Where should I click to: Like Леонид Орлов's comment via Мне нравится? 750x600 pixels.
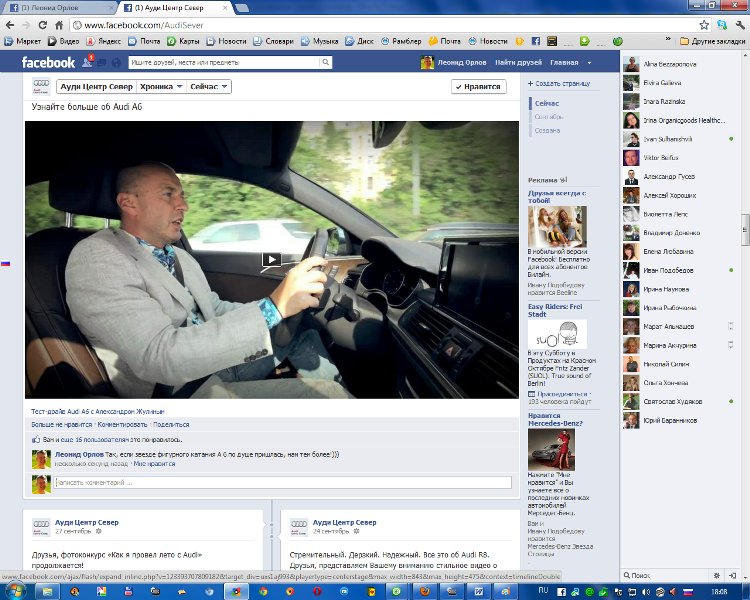(154, 464)
